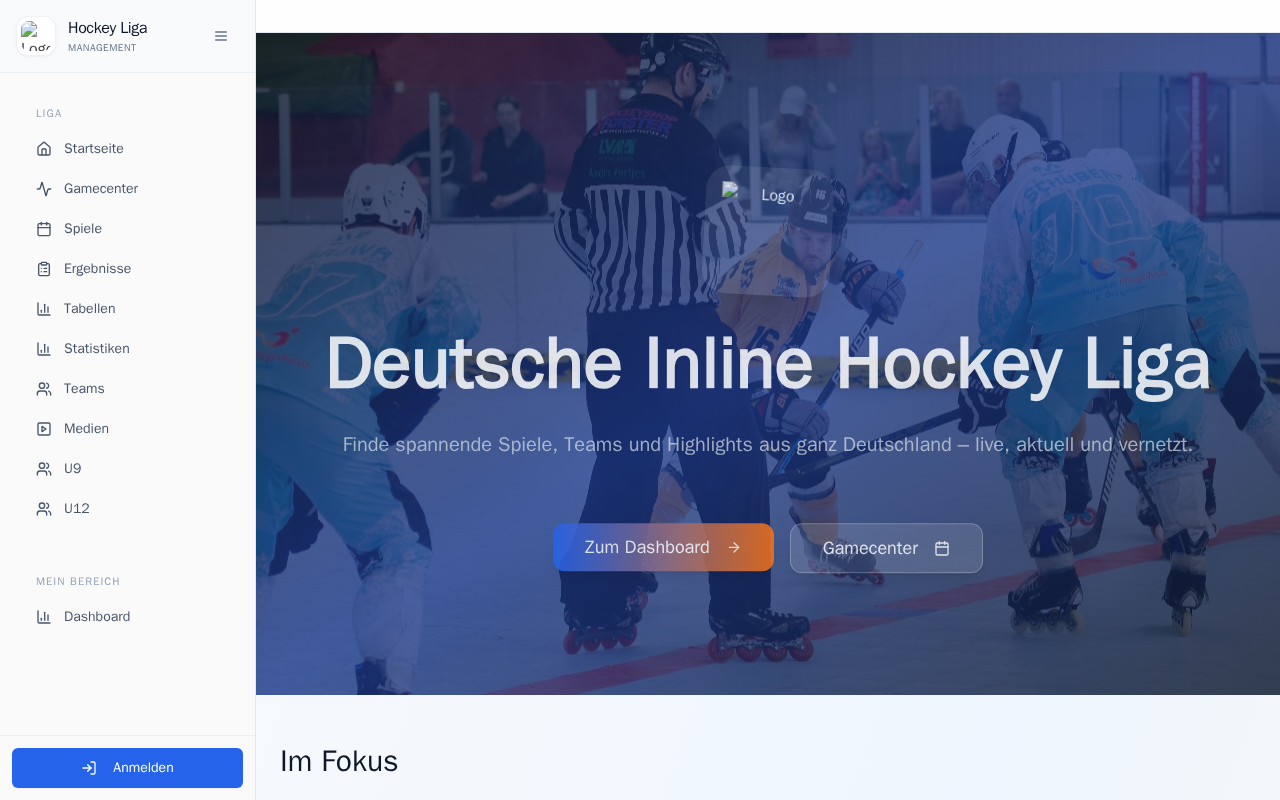
Task: Click the Medien play icon
Action: [44, 428]
